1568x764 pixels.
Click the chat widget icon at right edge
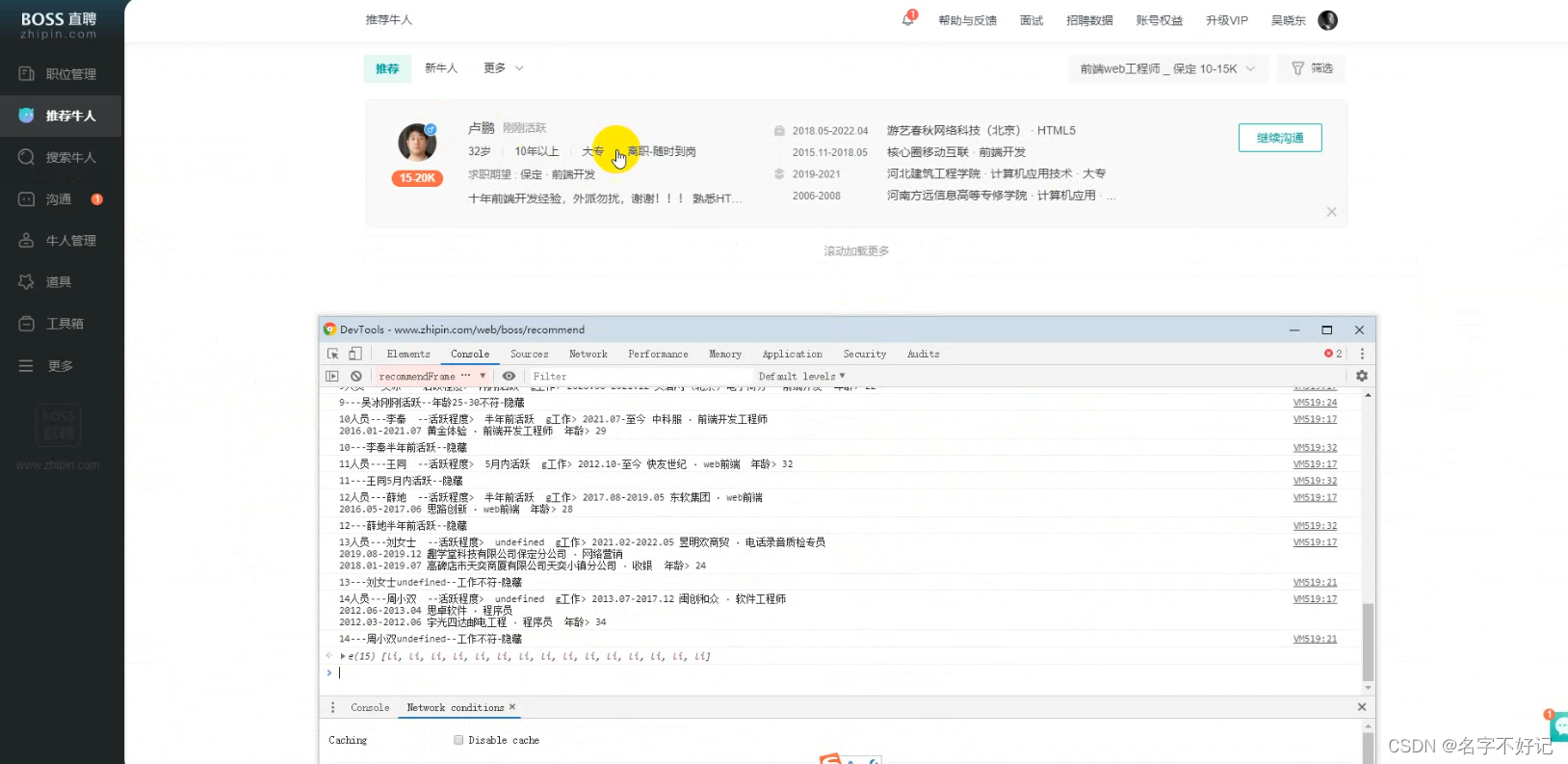point(1558,726)
